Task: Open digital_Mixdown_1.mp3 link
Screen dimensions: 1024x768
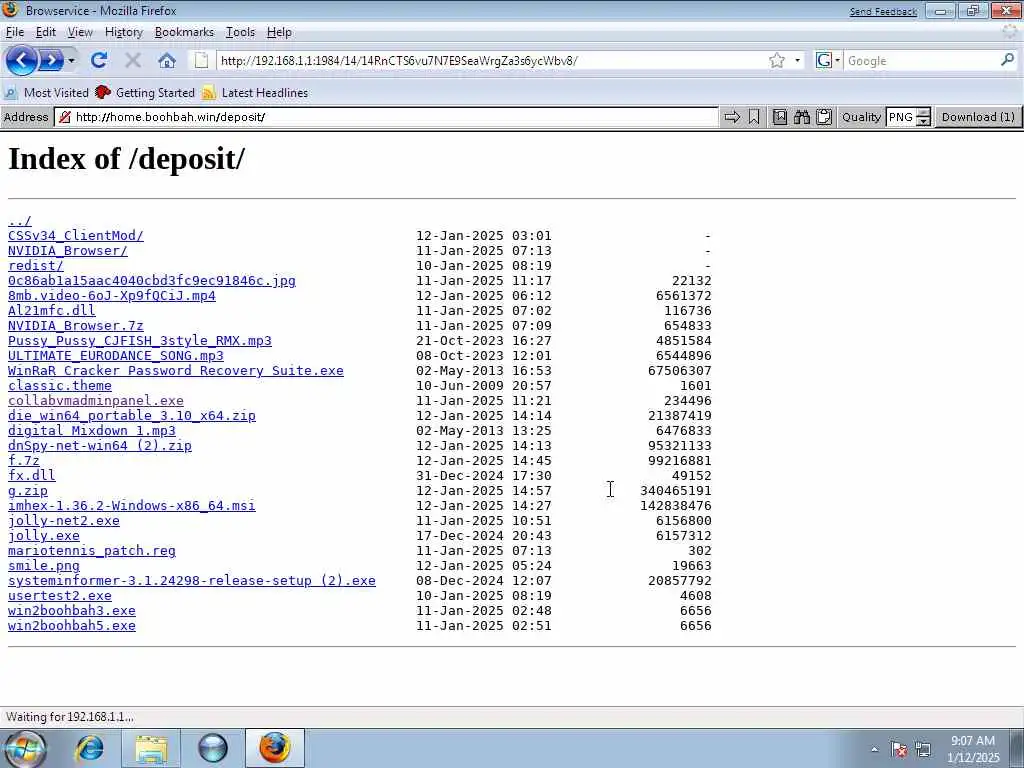Action: [x=91, y=431]
